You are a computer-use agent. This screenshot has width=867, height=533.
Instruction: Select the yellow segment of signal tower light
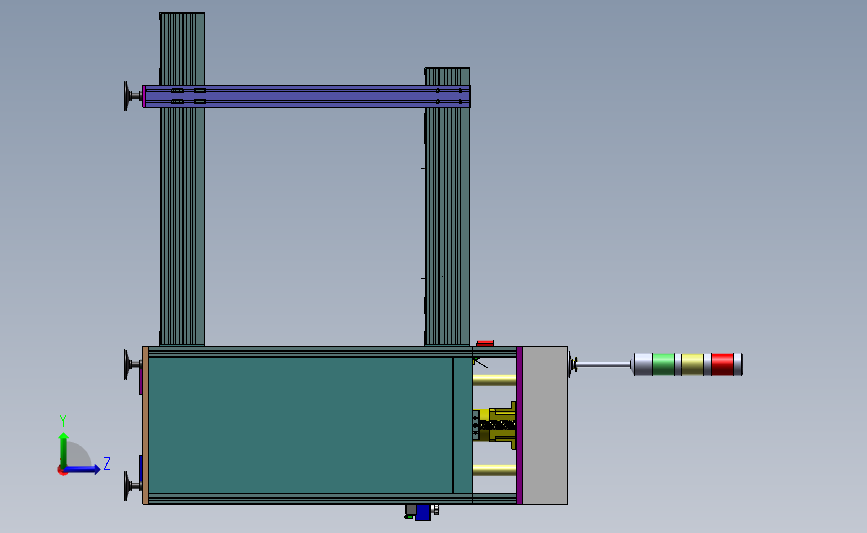(692, 364)
